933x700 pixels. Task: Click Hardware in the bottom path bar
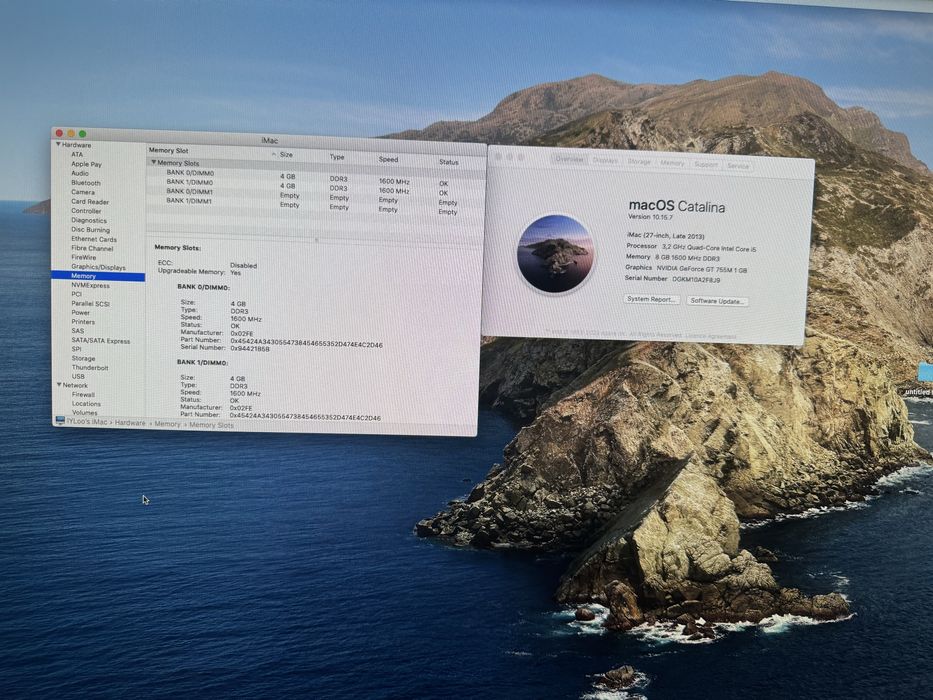point(130,423)
